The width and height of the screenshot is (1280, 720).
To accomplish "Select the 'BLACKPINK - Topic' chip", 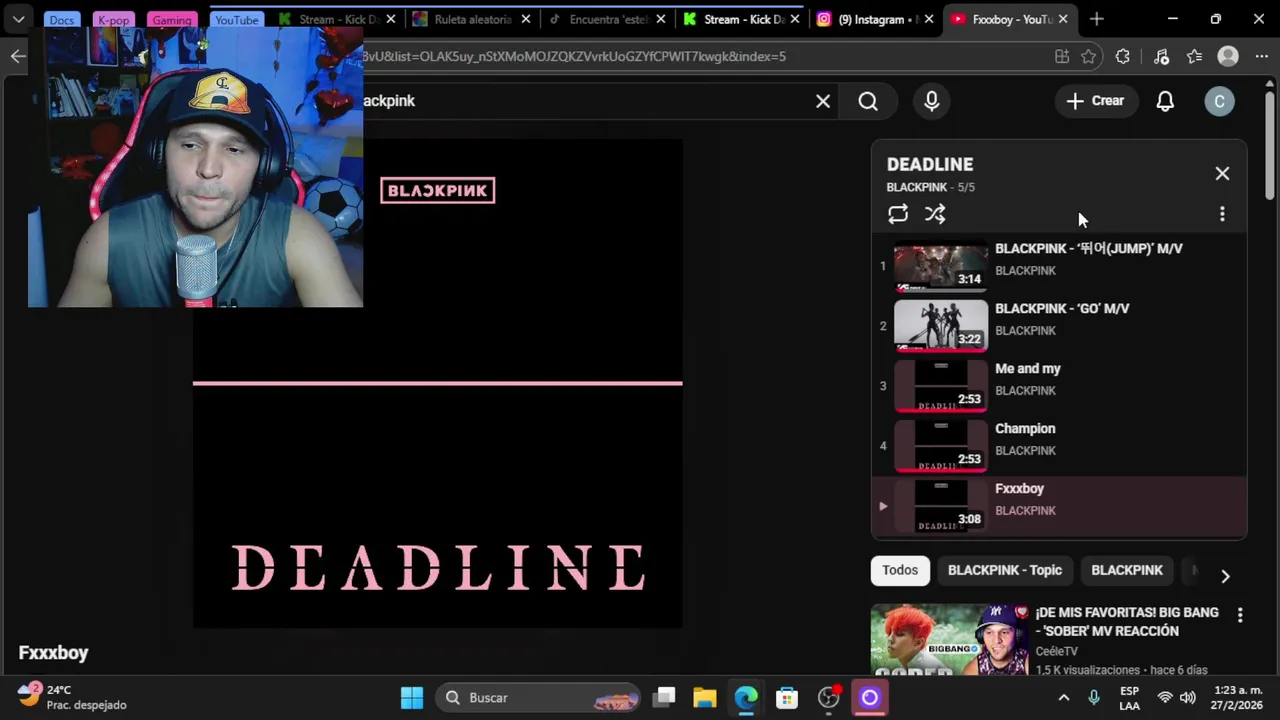I will tap(1005, 570).
